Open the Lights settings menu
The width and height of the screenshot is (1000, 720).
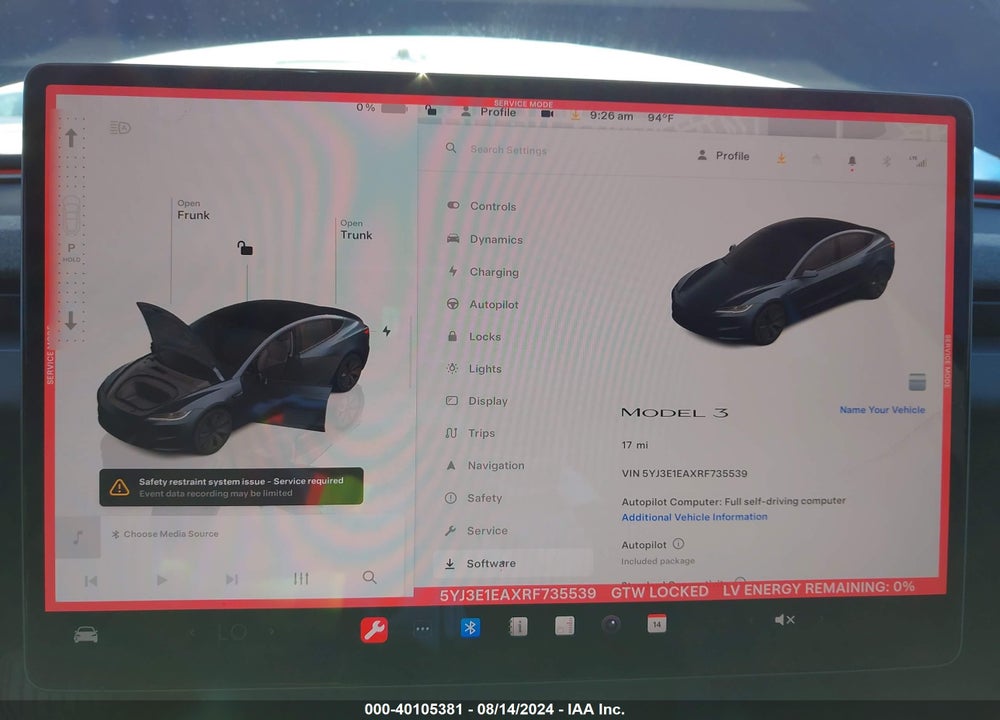click(474, 369)
